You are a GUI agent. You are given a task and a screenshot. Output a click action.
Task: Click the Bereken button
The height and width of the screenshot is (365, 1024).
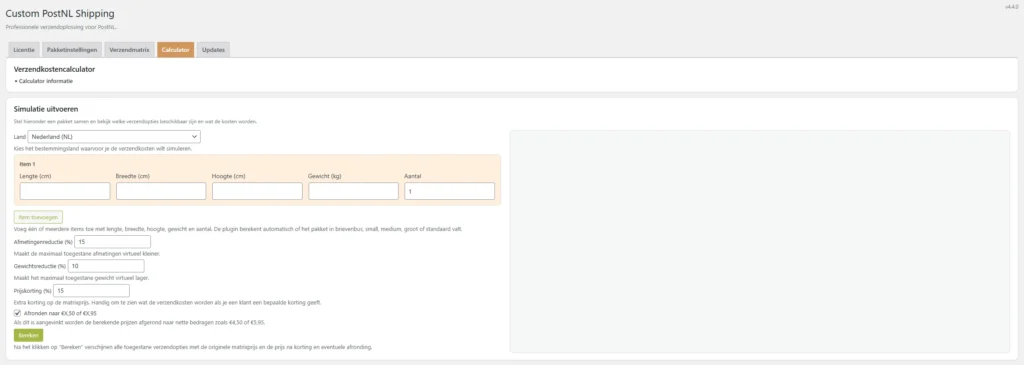(x=28, y=335)
